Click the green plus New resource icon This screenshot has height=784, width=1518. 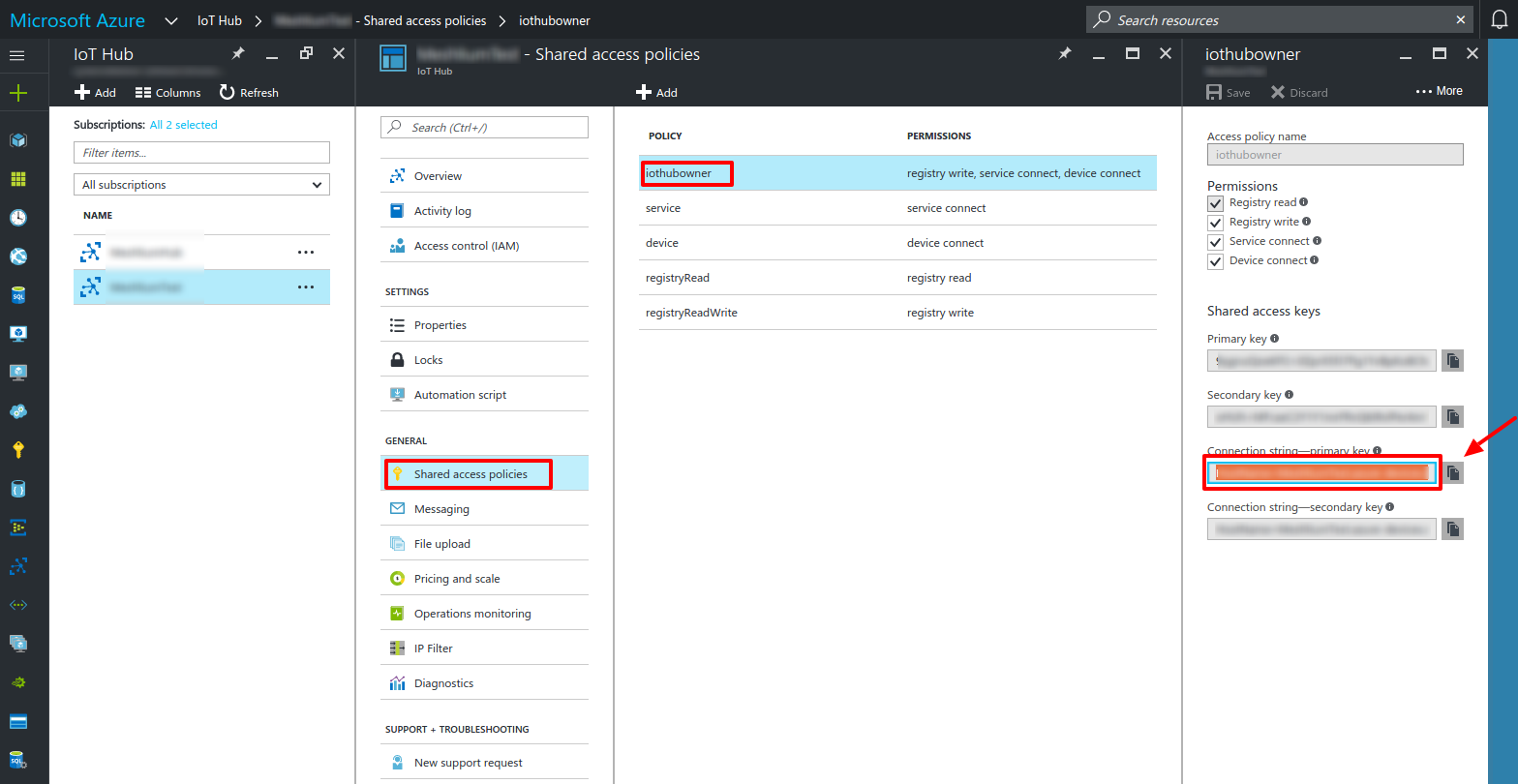pos(17,93)
